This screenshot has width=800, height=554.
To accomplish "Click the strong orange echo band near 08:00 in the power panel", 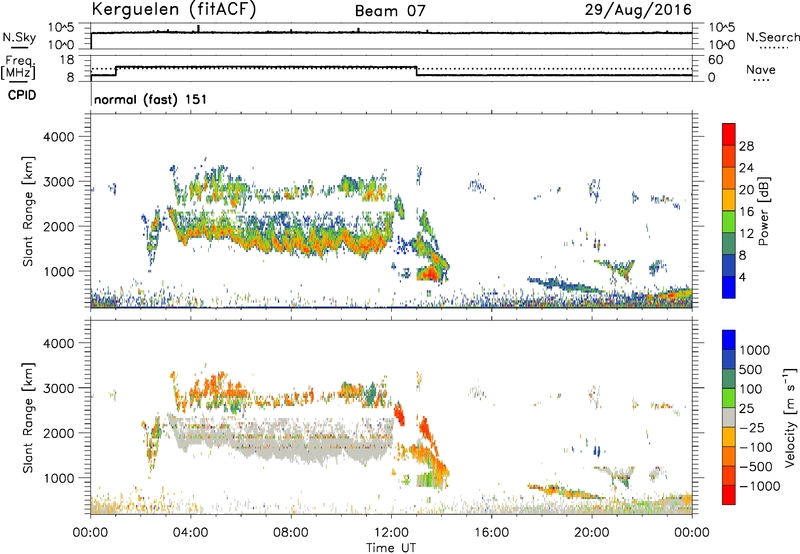I will point(293,244).
